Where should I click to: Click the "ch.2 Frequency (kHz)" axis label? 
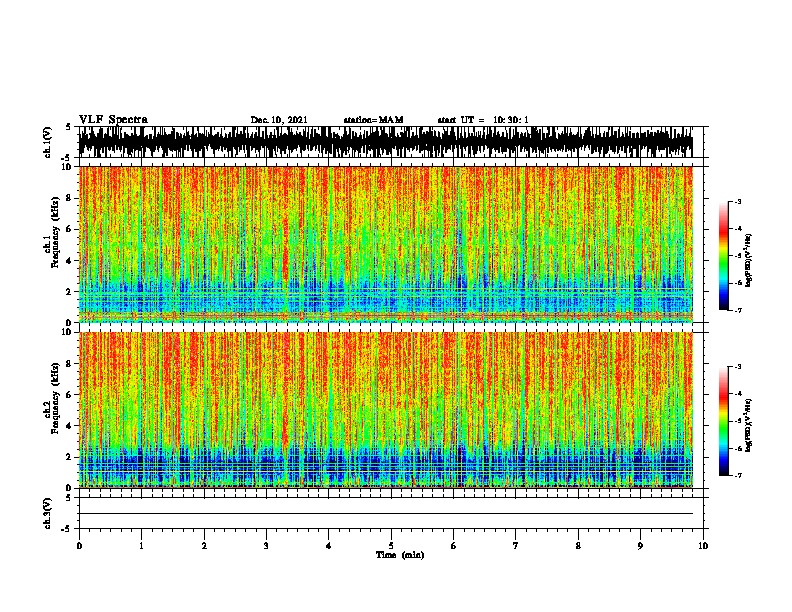tap(51, 398)
